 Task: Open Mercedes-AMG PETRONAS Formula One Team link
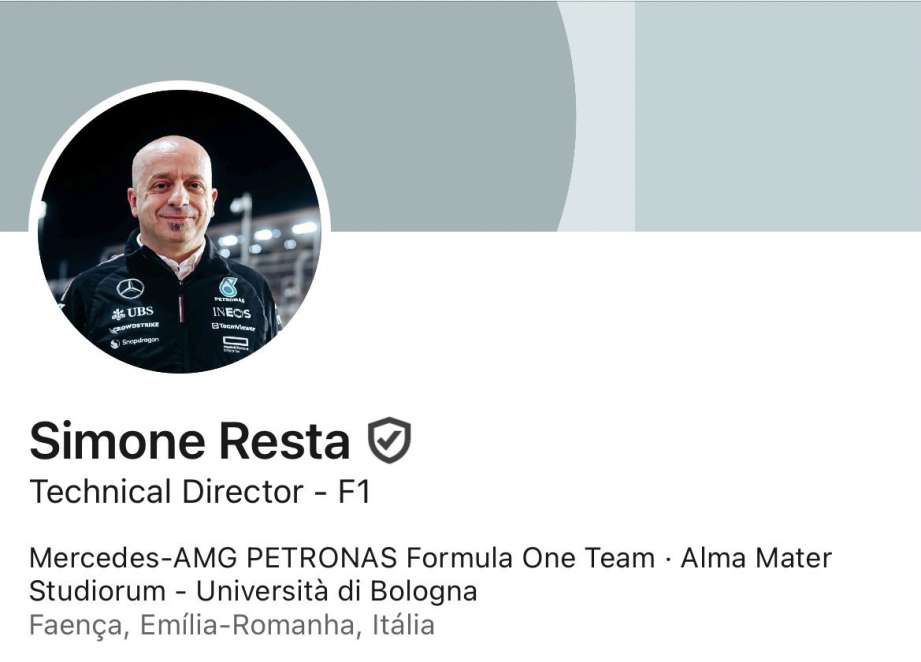tap(342, 557)
